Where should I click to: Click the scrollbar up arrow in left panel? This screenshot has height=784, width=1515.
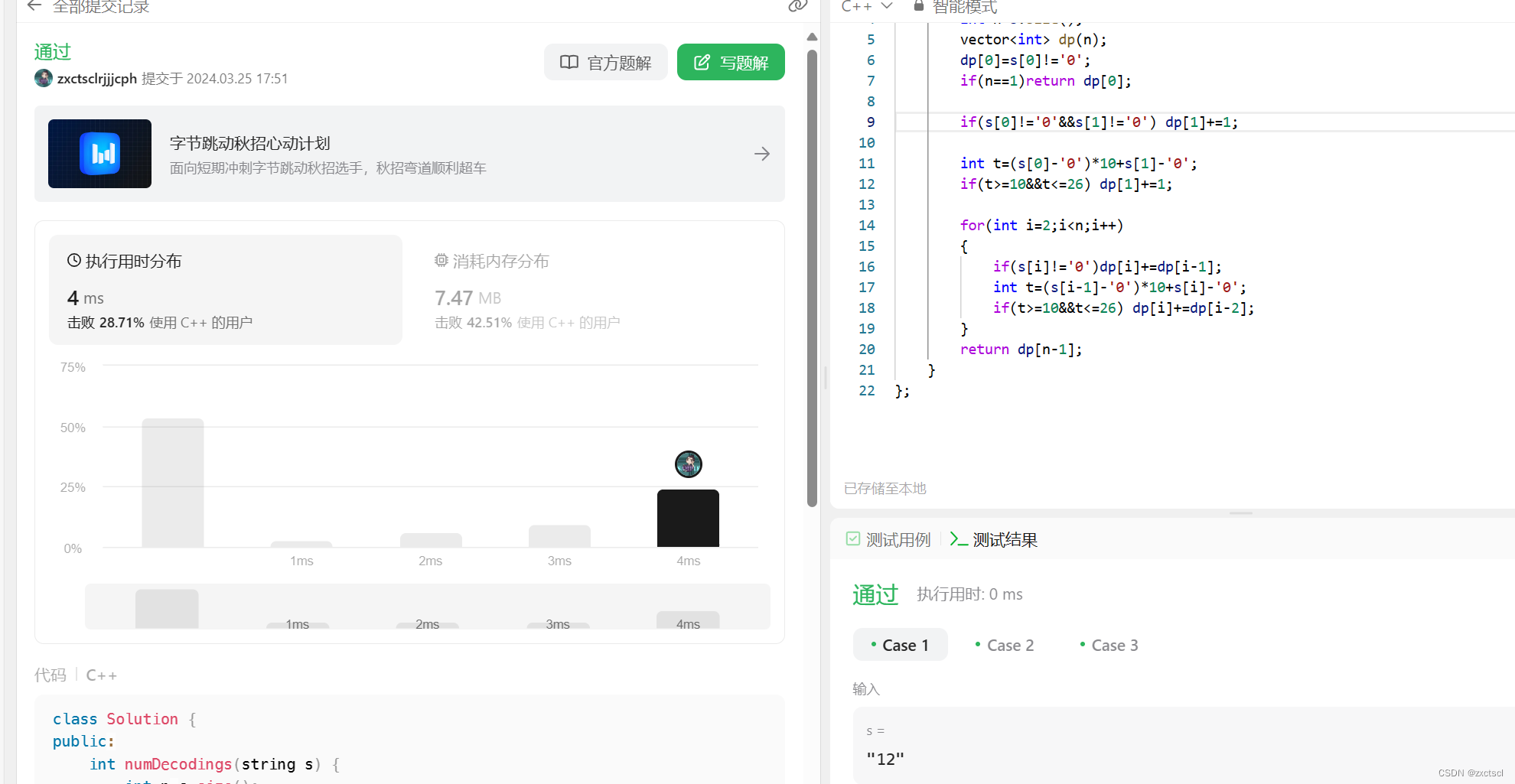point(812,37)
